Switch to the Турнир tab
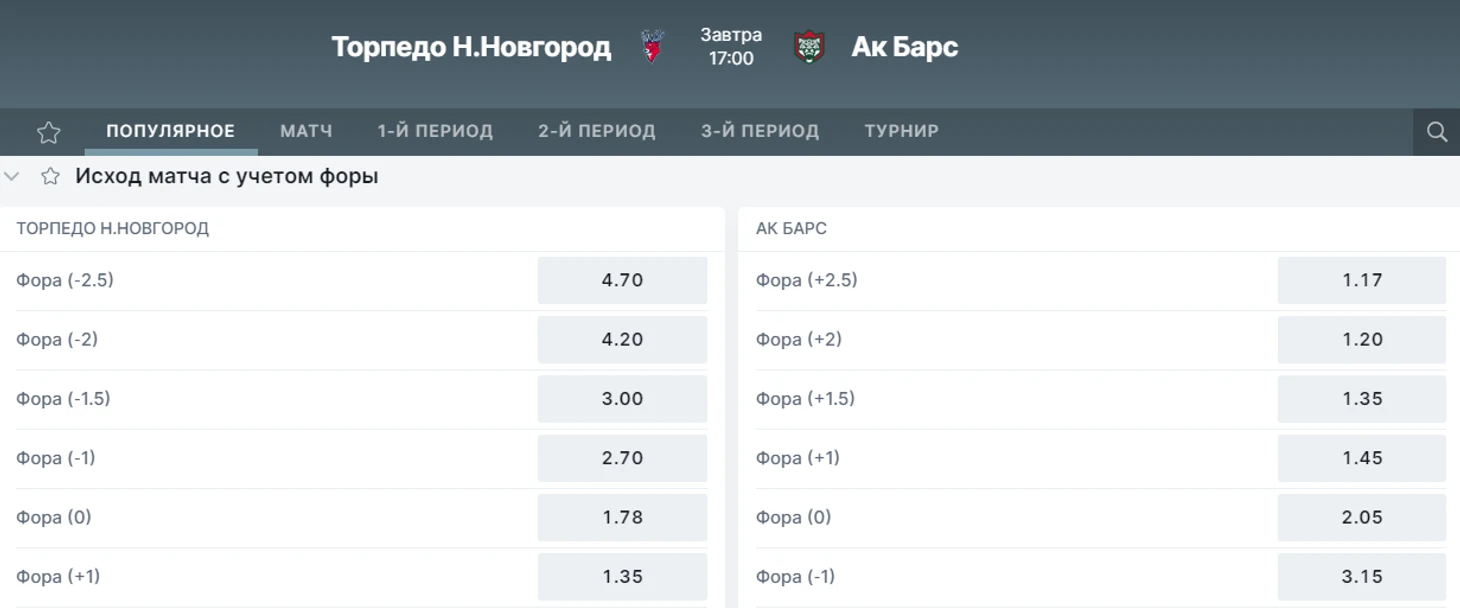Screen dimensions: 1460x608 901,131
